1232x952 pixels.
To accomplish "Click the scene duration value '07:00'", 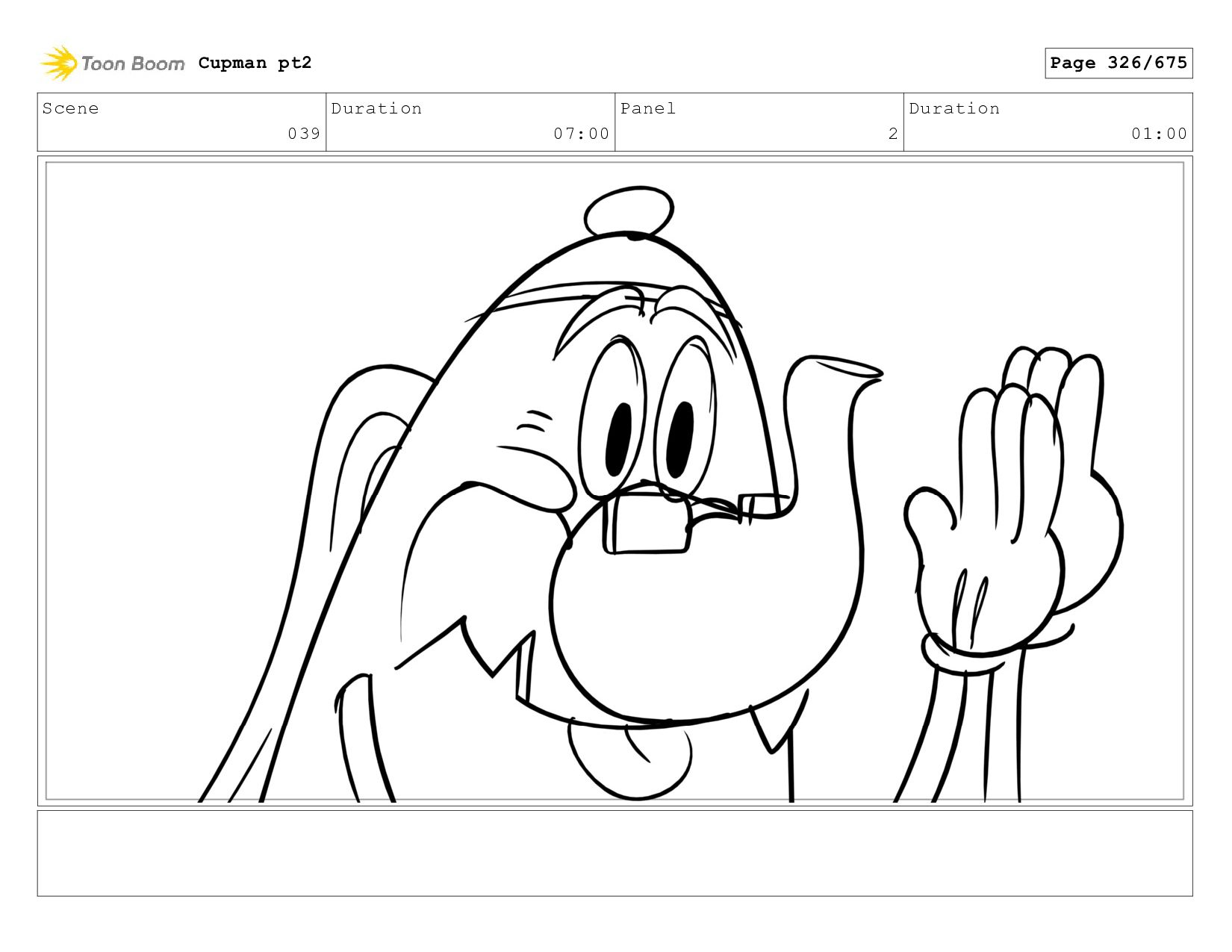I will click(581, 134).
